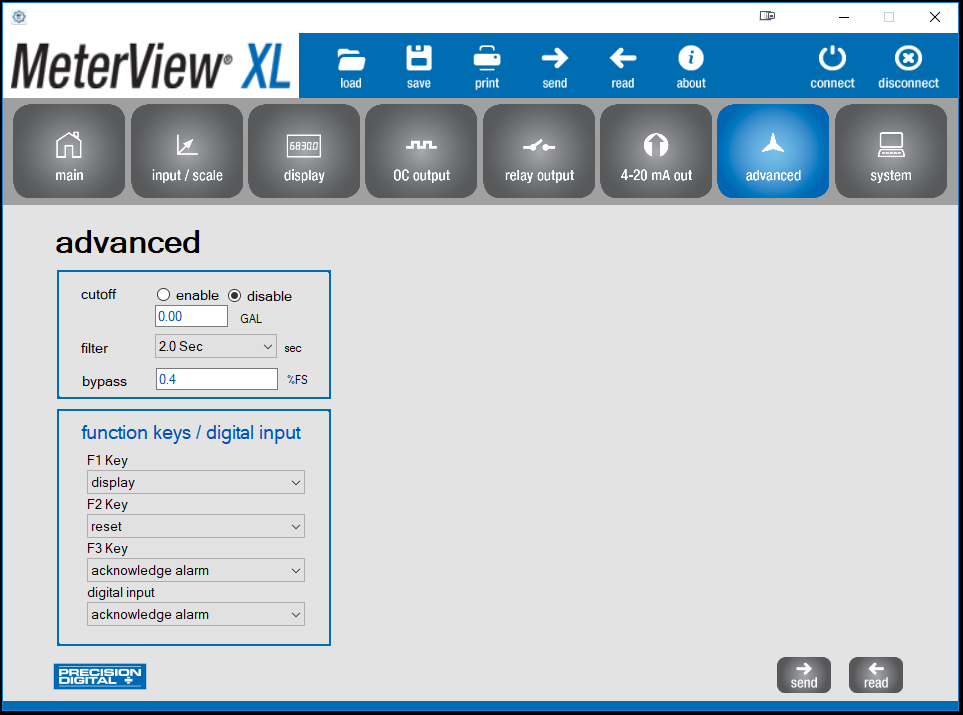This screenshot has width=963, height=715.
Task: Read settings via top toolbar read arrow
Action: click(x=623, y=67)
